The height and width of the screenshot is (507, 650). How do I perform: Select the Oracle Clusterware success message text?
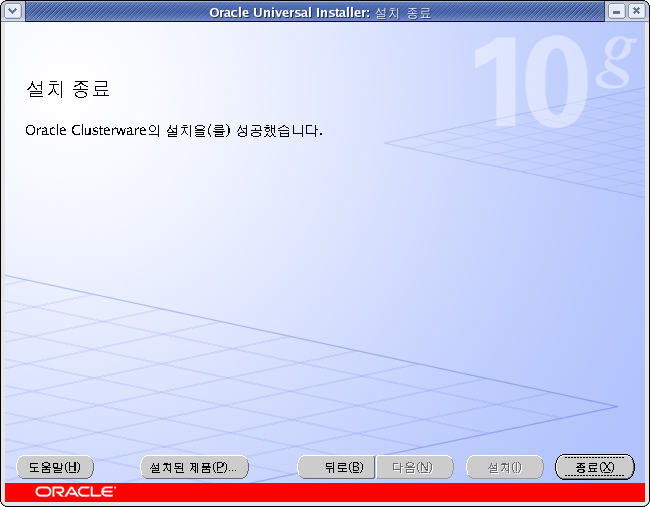(174, 130)
